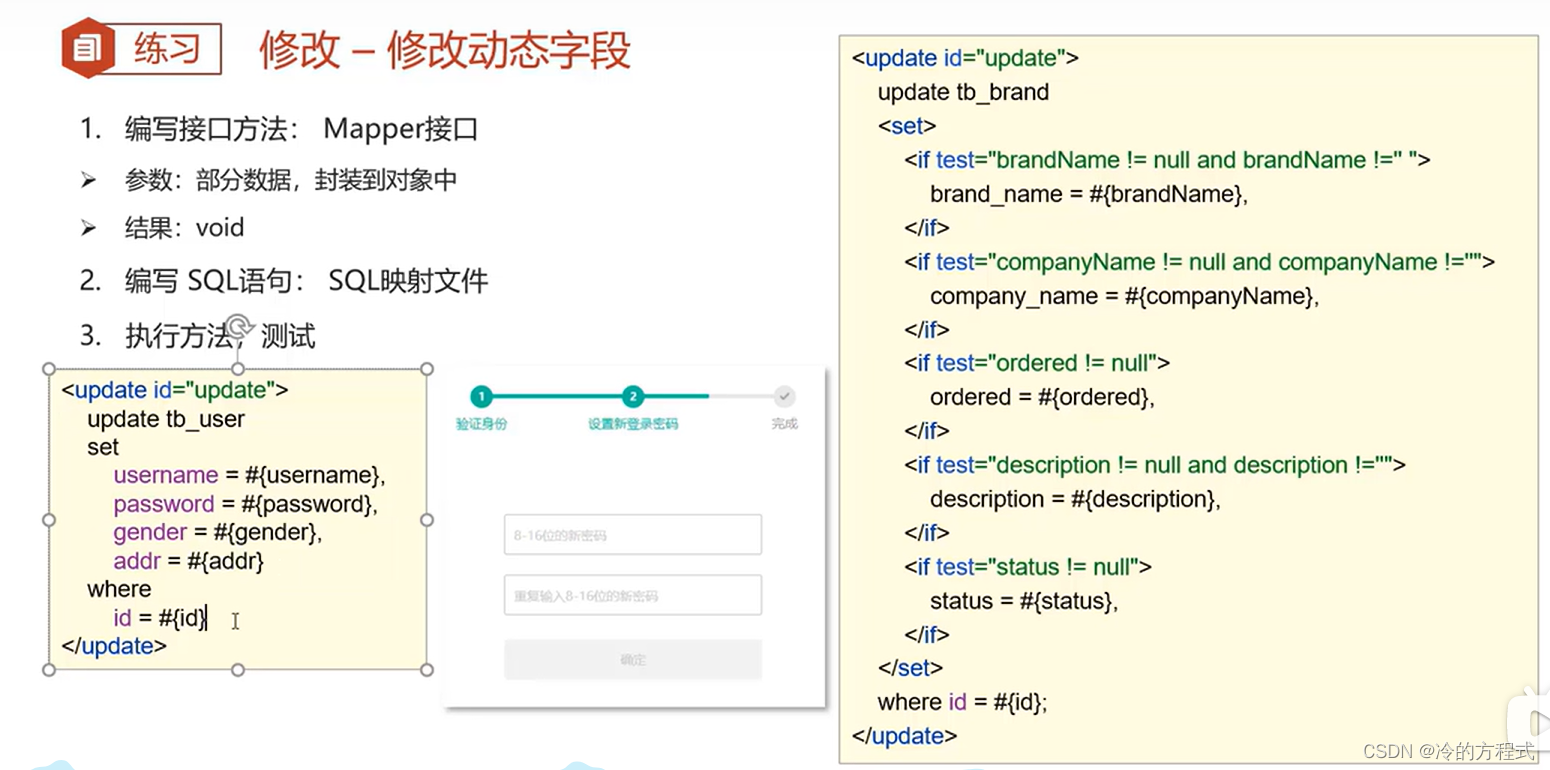Click the 8-16位的新密码 input field

click(633, 535)
